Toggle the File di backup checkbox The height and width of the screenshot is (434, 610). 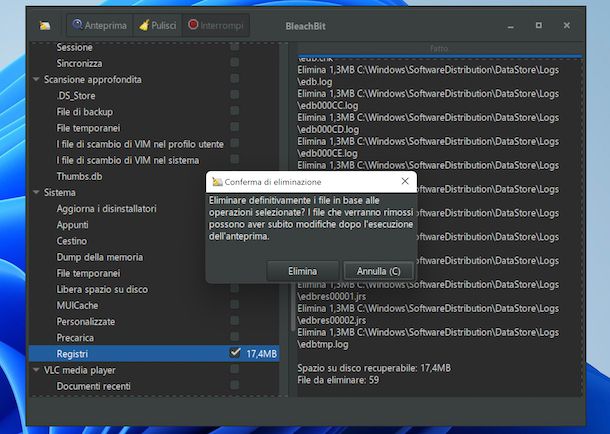[x=235, y=111]
